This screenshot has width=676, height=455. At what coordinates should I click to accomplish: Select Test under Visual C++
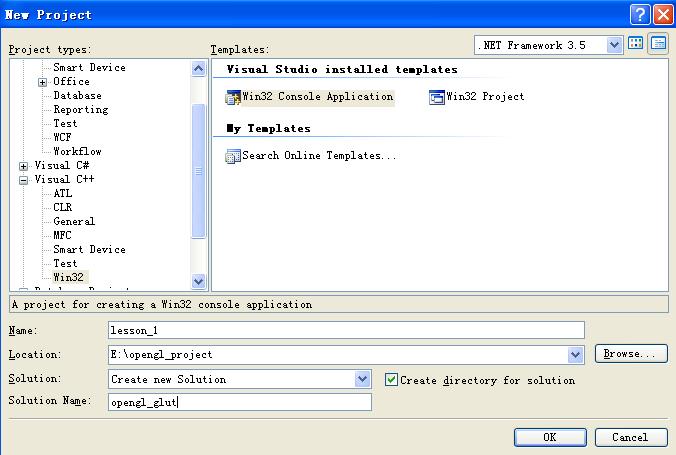pyautogui.click(x=65, y=264)
